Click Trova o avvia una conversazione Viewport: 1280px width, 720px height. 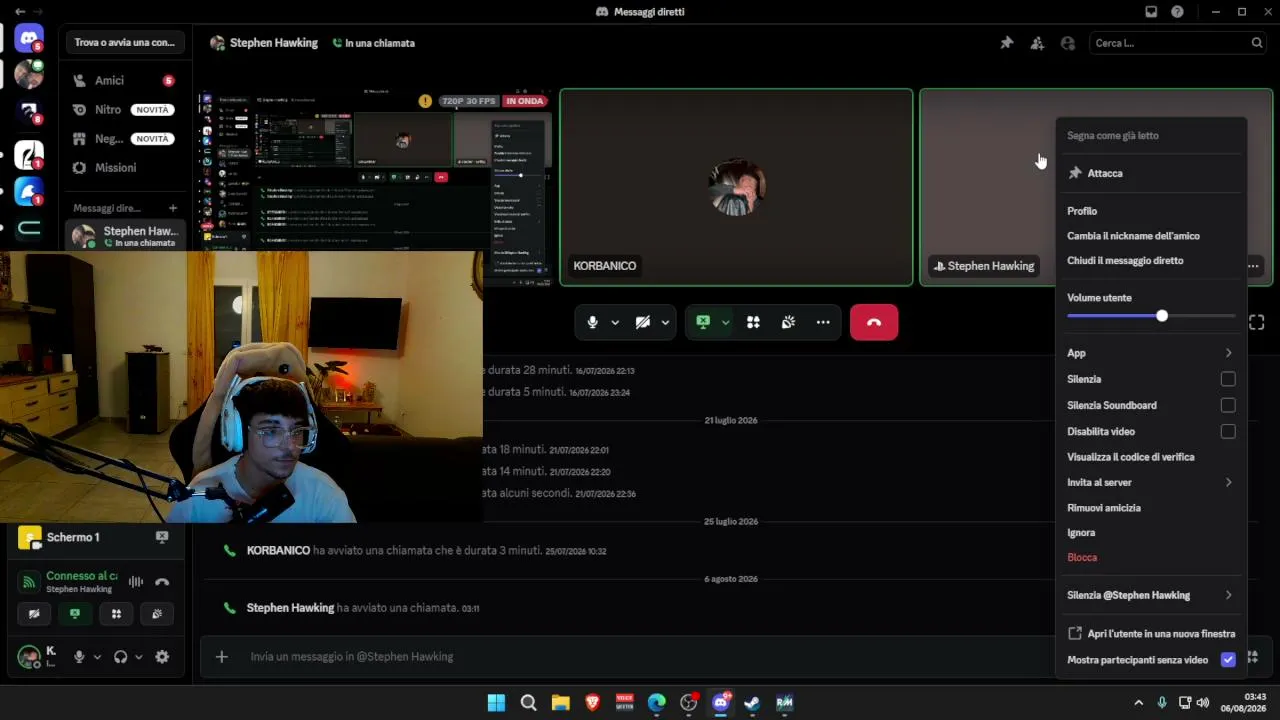tap(124, 42)
